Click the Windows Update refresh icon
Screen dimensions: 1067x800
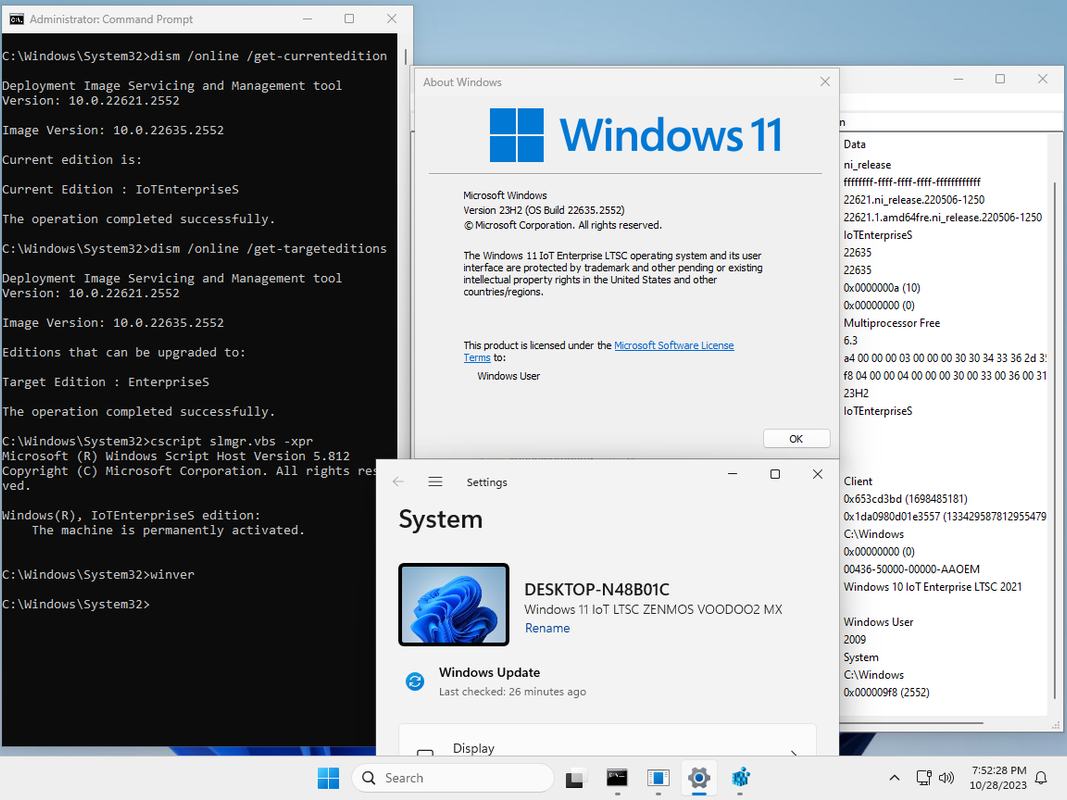click(x=415, y=681)
